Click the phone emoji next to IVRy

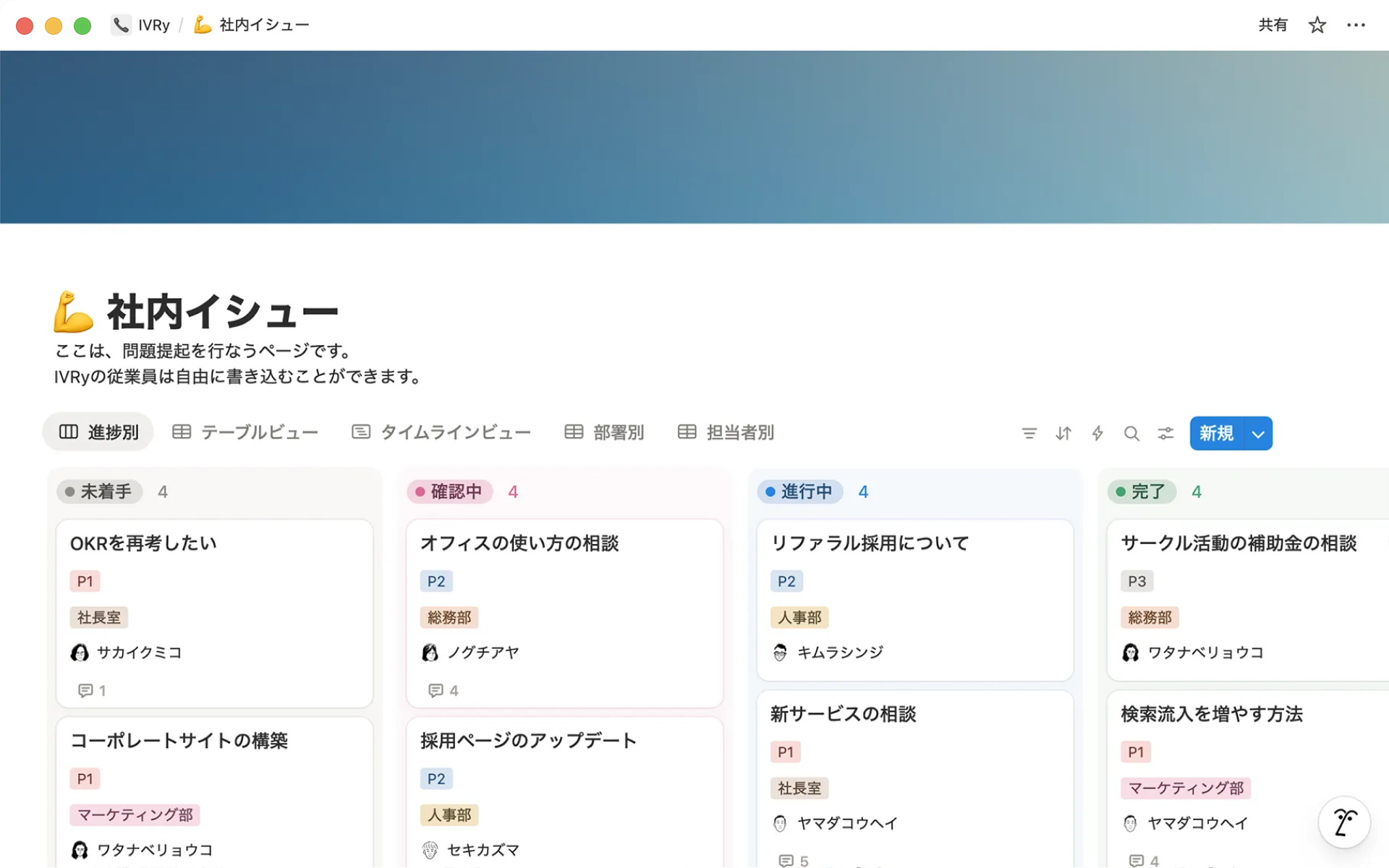pos(120,24)
